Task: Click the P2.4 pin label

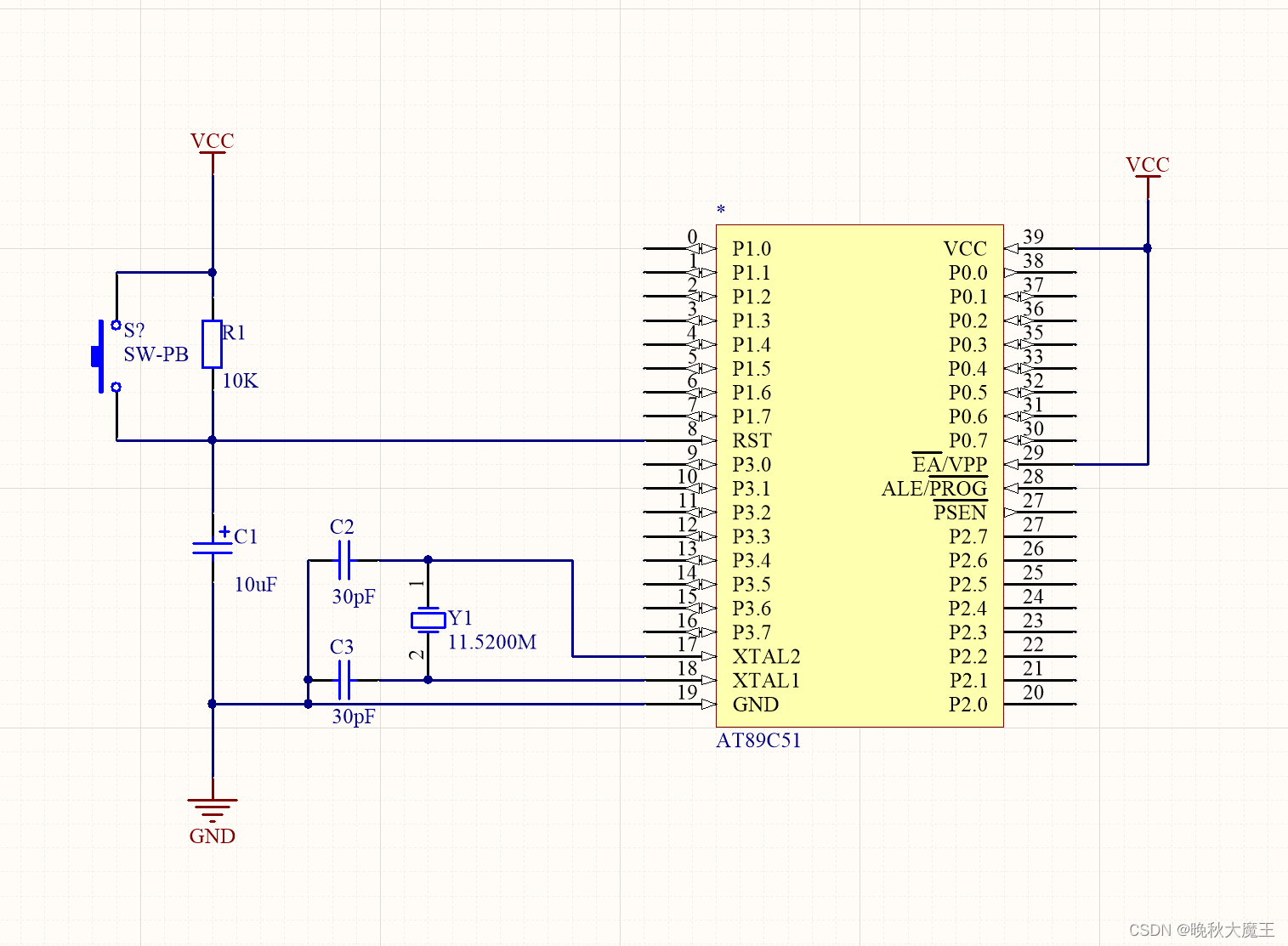Action: pos(968,609)
